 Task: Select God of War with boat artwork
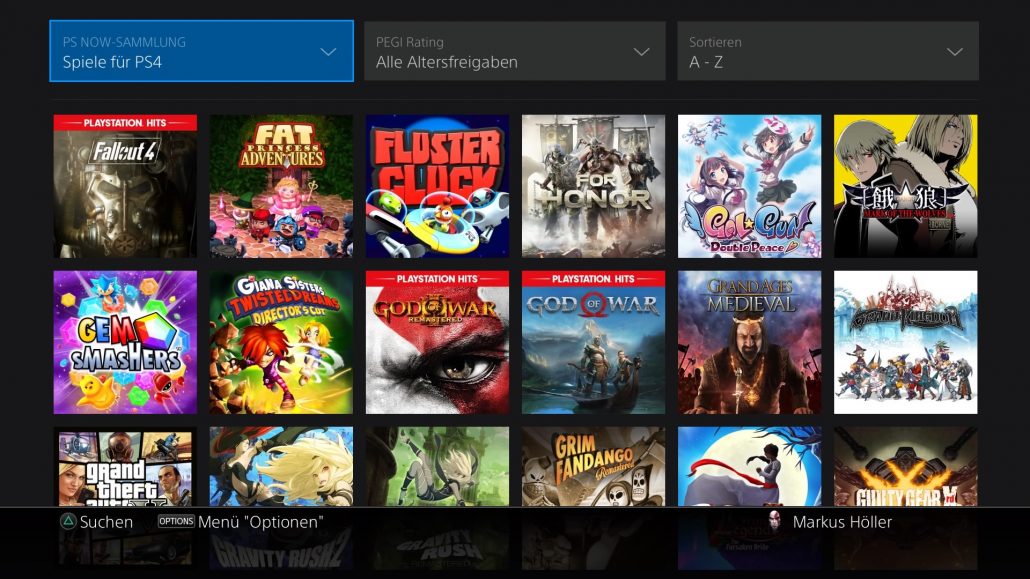(593, 342)
